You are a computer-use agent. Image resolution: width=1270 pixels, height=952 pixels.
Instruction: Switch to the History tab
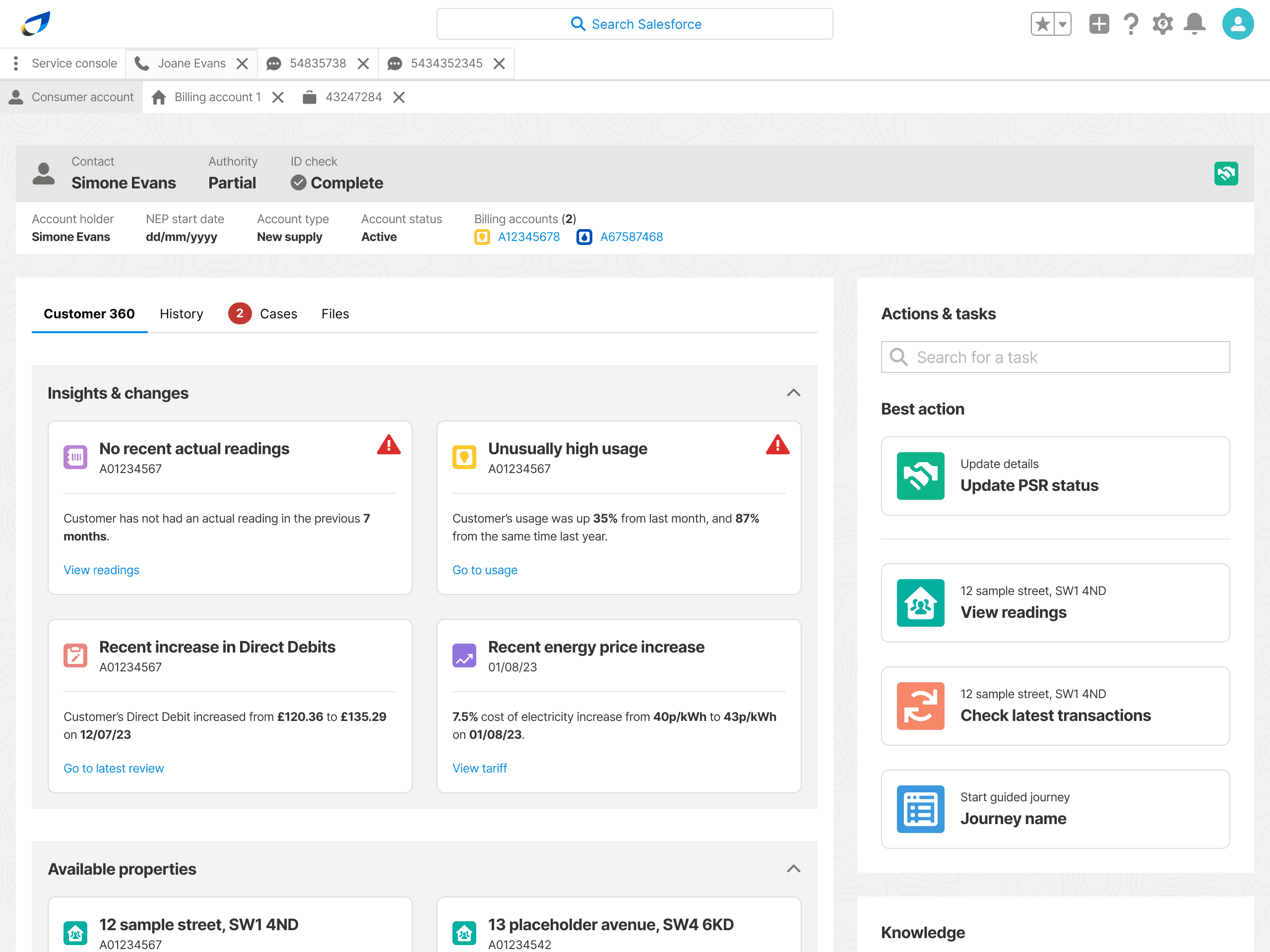[x=182, y=314]
